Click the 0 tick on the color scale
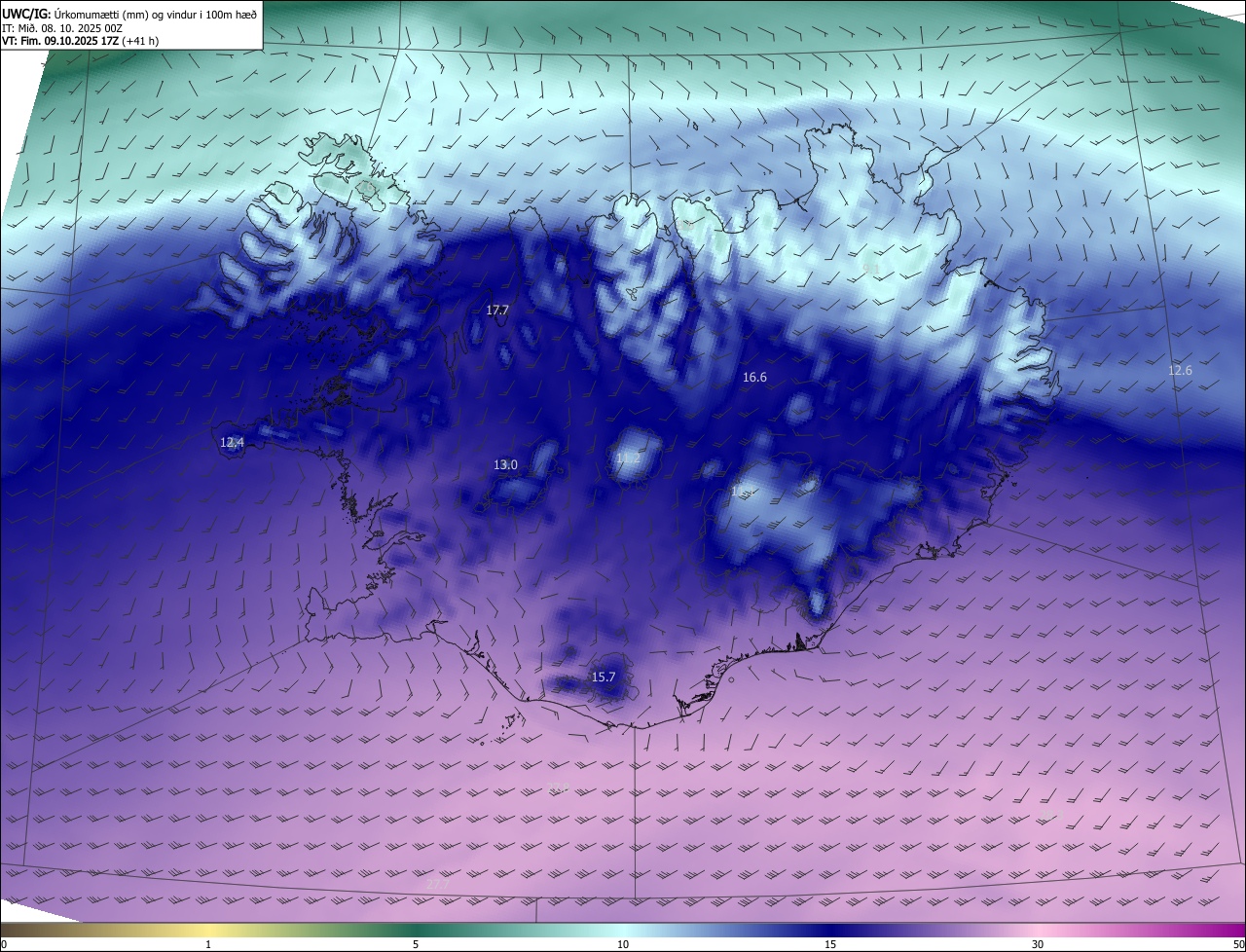 click(4, 944)
